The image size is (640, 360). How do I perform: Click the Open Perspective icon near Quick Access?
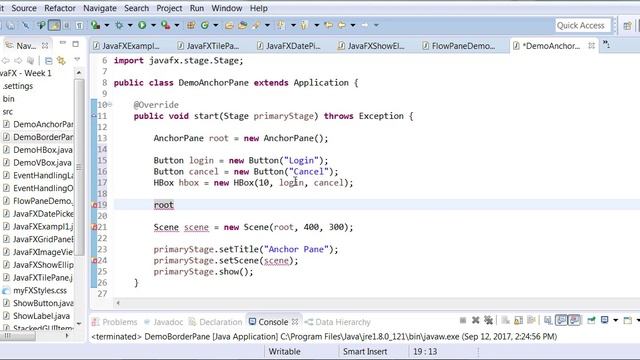point(627,26)
